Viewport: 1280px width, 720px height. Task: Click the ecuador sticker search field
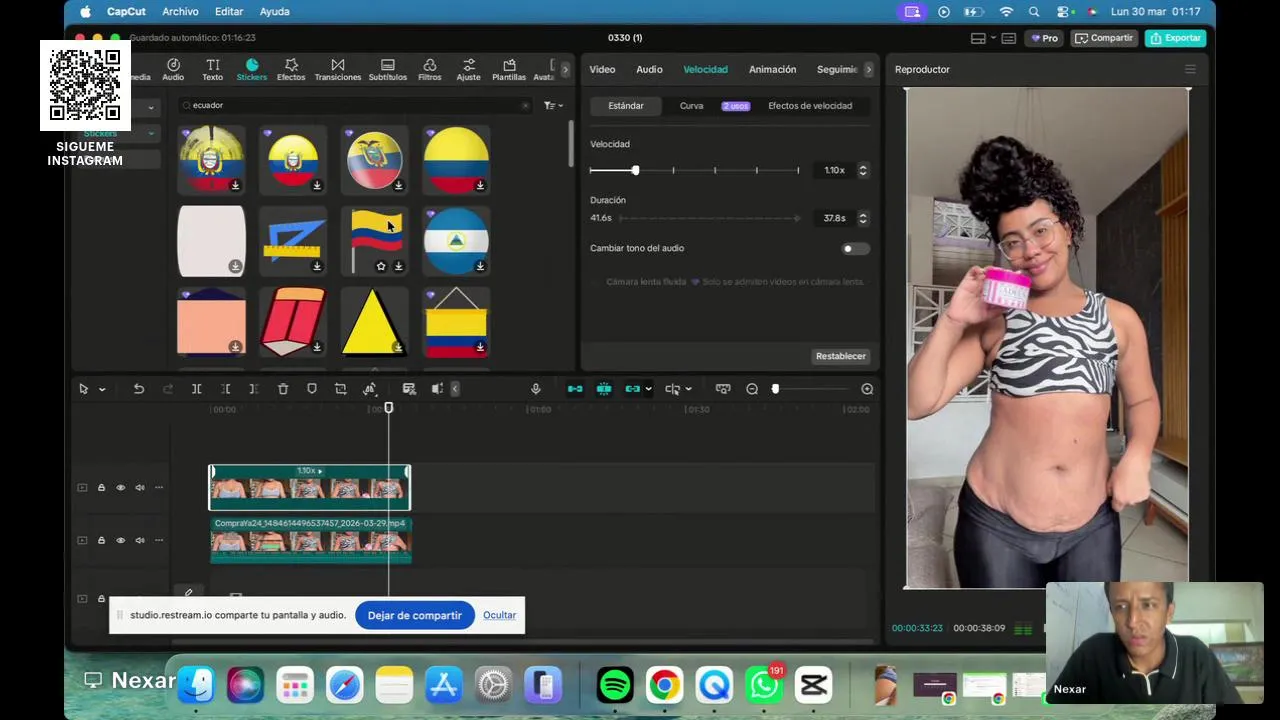point(355,105)
